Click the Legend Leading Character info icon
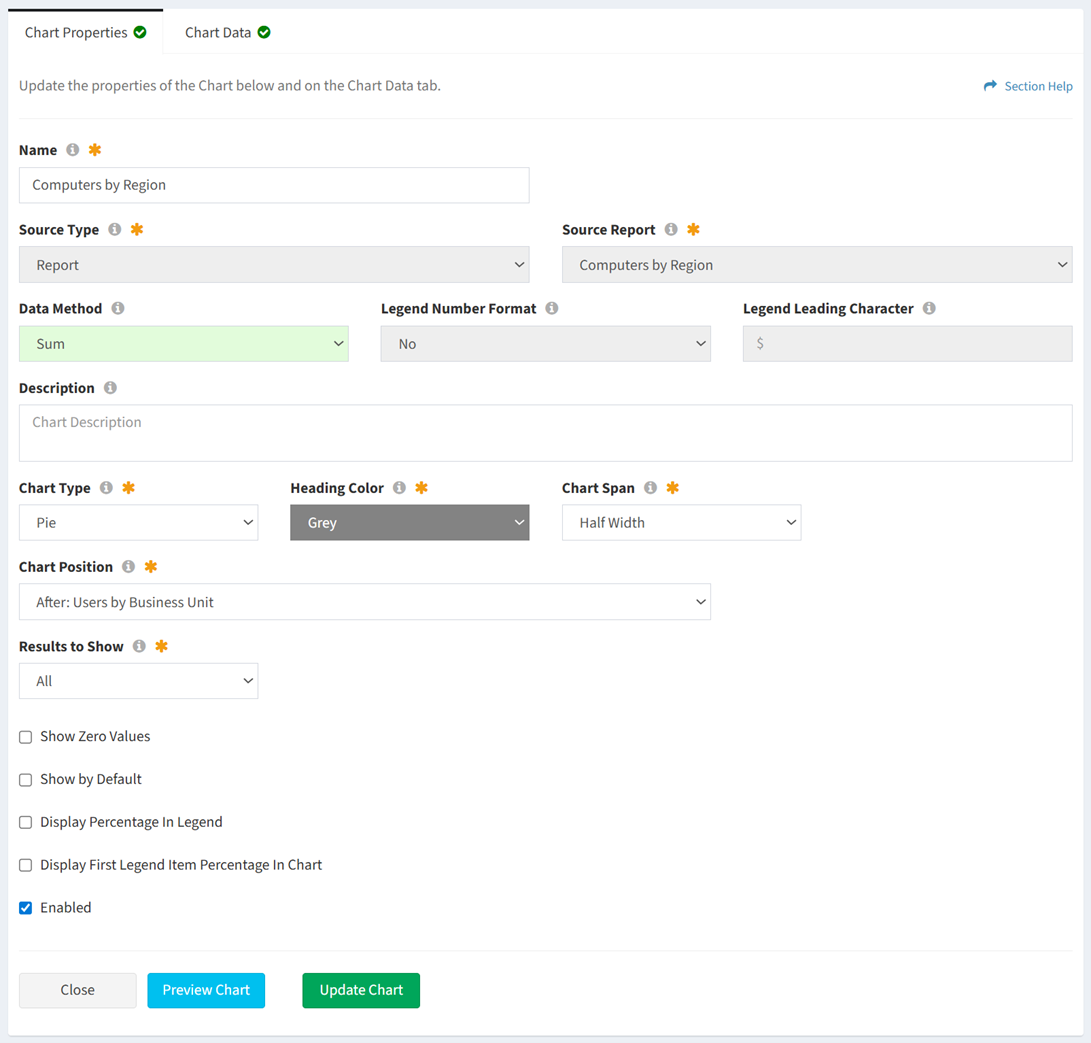This screenshot has height=1043, width=1091. (x=929, y=308)
